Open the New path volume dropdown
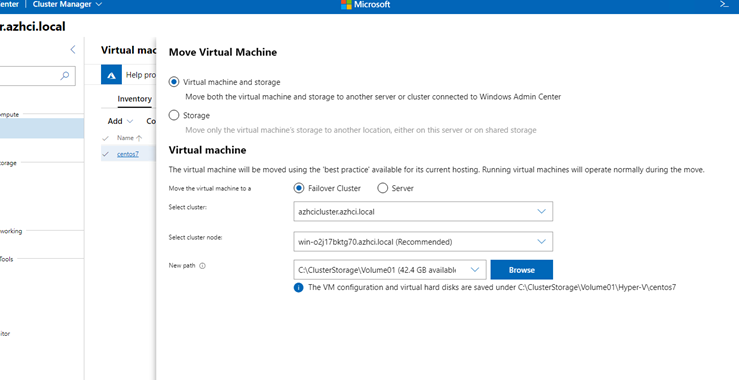Image resolution: width=739 pixels, height=380 pixels. tap(389, 270)
